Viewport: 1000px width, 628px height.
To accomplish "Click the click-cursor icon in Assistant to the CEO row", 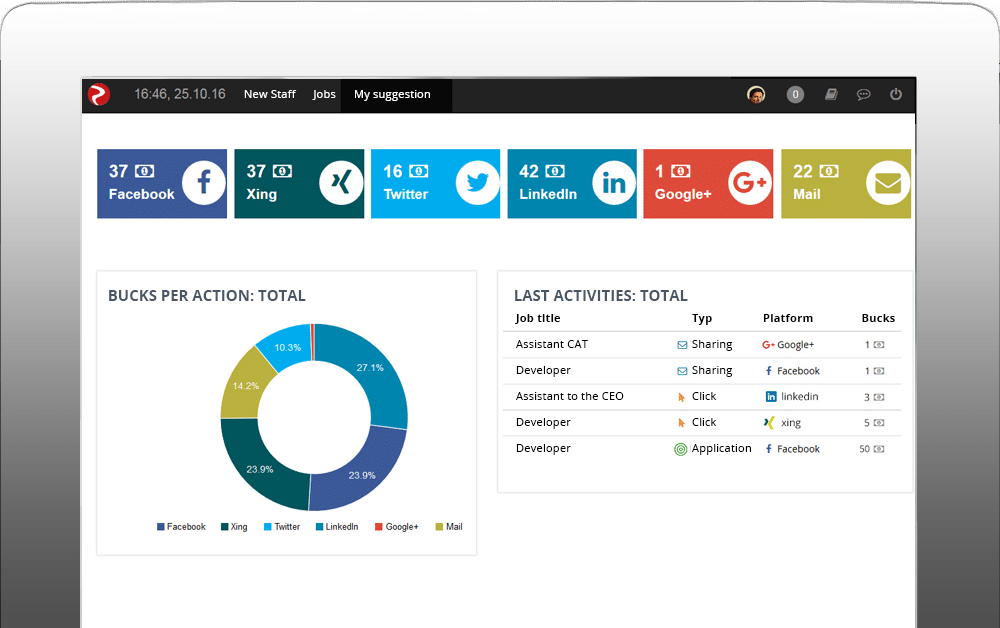I will pos(682,397).
